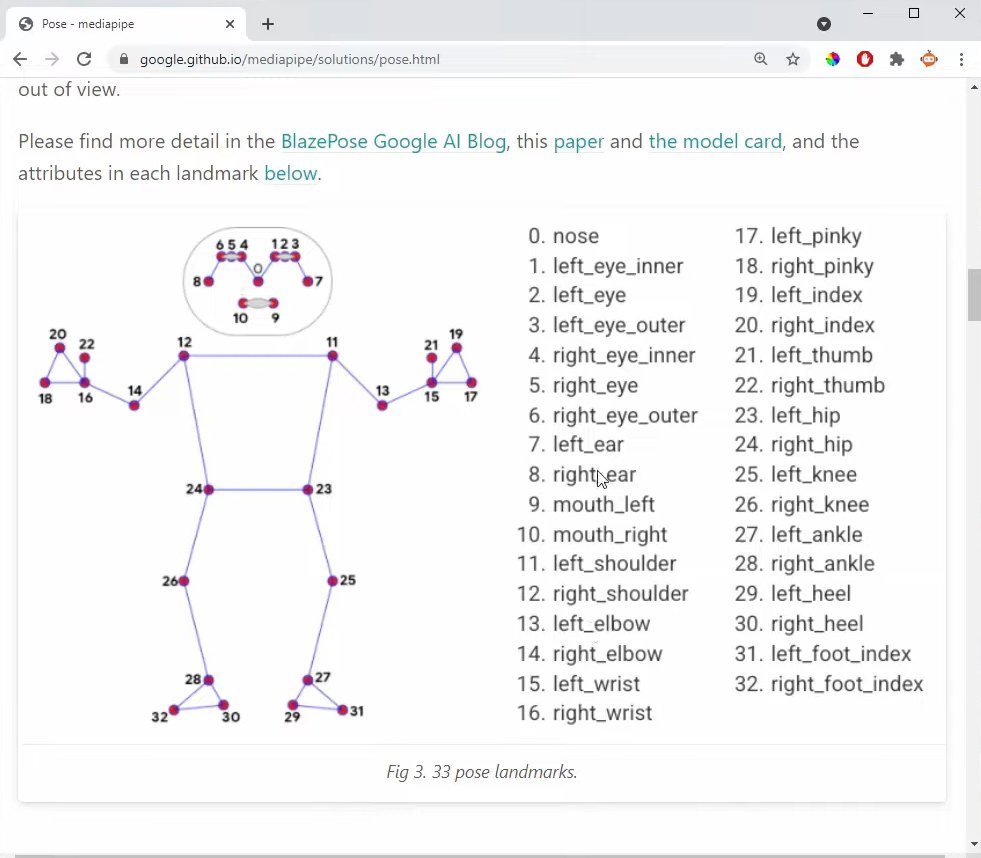This screenshot has height=858, width=981.
Task: Click '18. right_pinky' entry
Action: [804, 266]
